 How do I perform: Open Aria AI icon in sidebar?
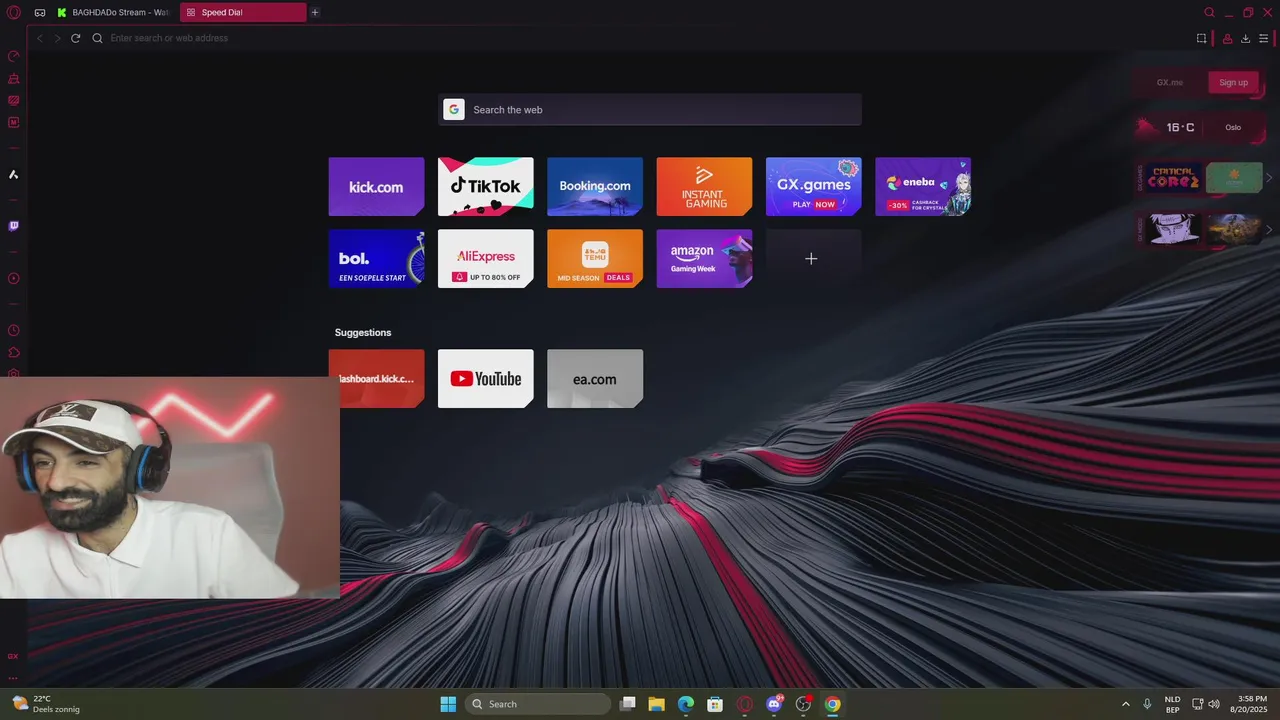click(x=14, y=174)
